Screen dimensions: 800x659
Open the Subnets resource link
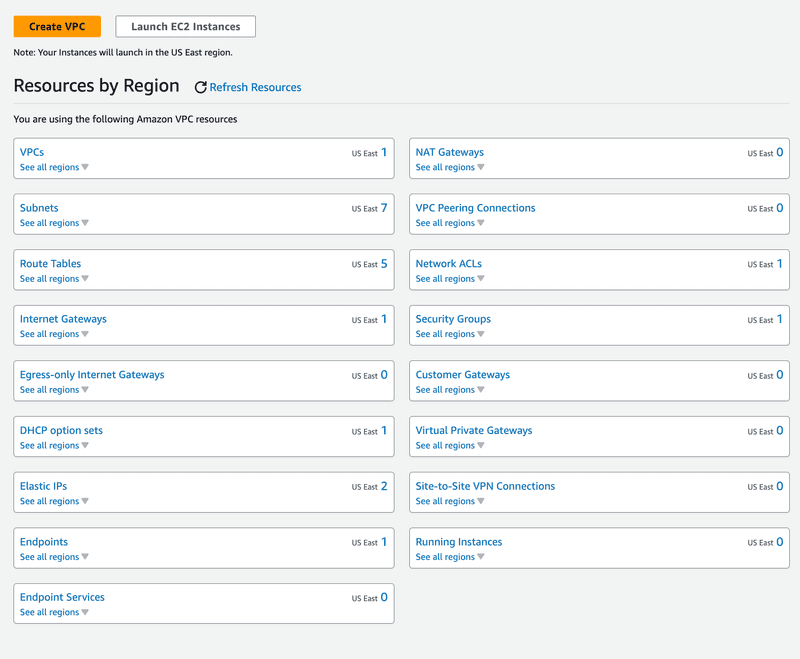pos(39,208)
